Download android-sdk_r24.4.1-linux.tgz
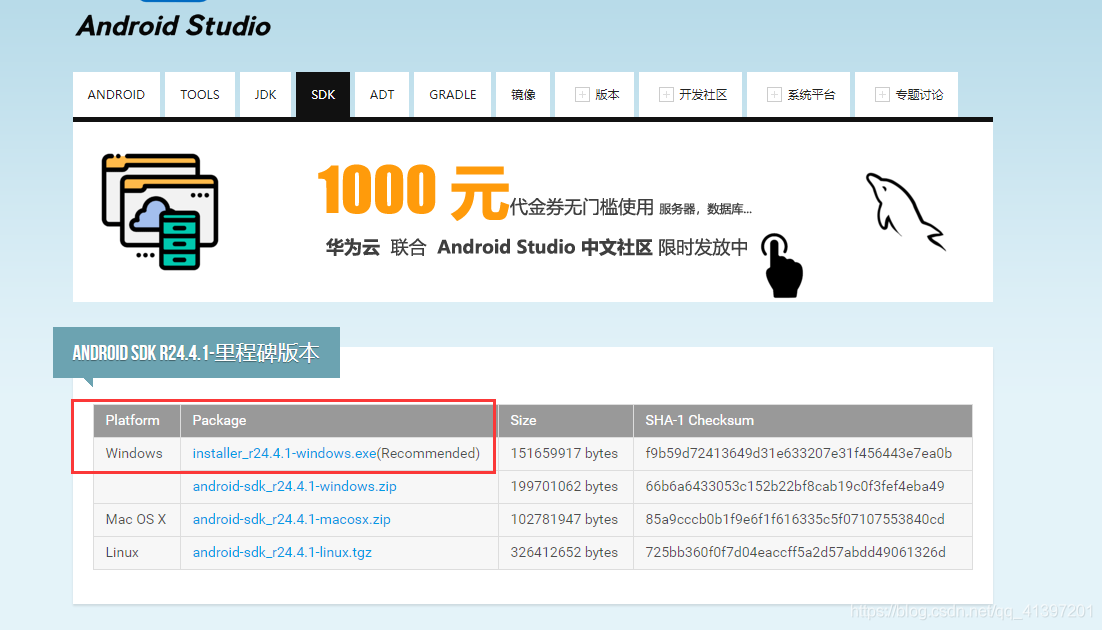Screen dimensions: 1102x630 point(282,553)
